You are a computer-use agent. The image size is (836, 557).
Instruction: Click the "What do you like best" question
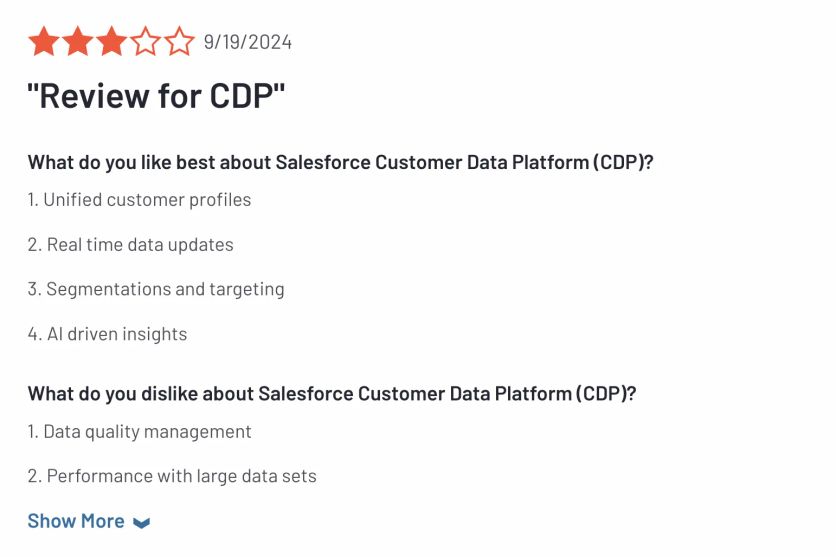[x=340, y=162]
